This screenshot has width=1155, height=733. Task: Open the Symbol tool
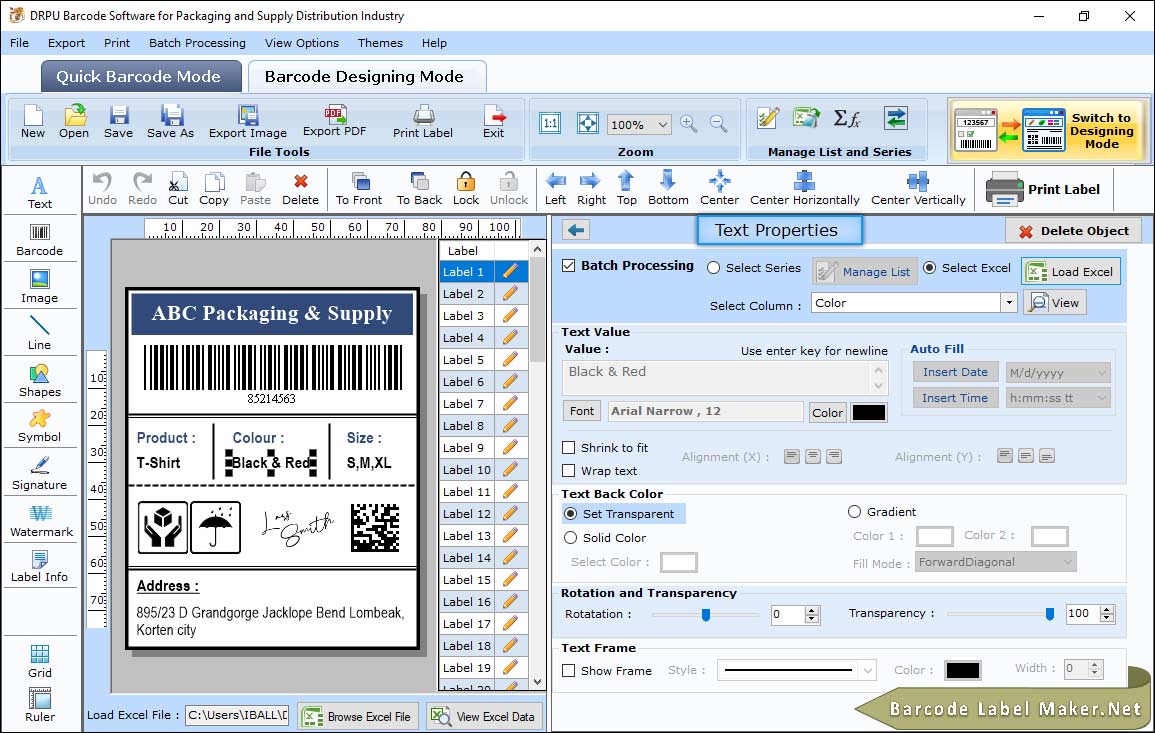point(40,427)
